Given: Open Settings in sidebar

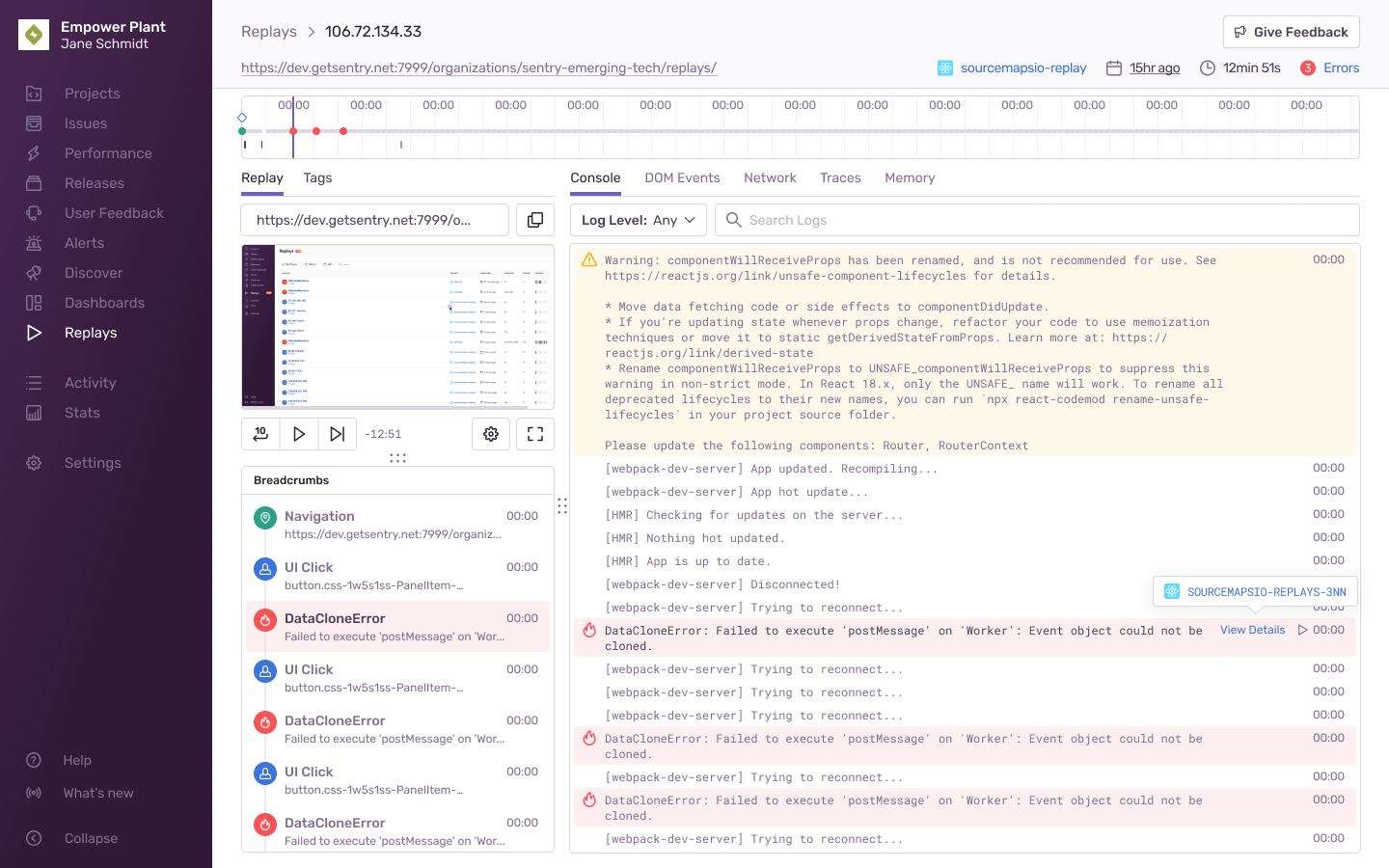Looking at the screenshot, I should pos(93,463).
